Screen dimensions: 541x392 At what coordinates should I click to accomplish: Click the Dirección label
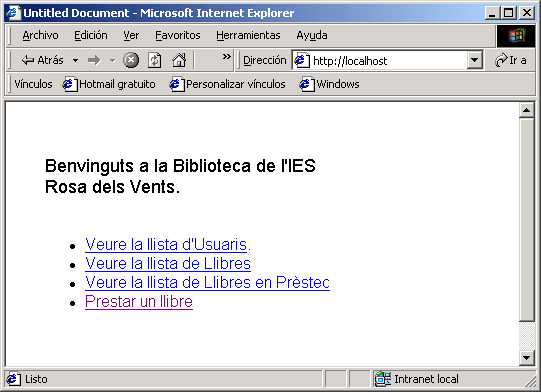pos(265,60)
